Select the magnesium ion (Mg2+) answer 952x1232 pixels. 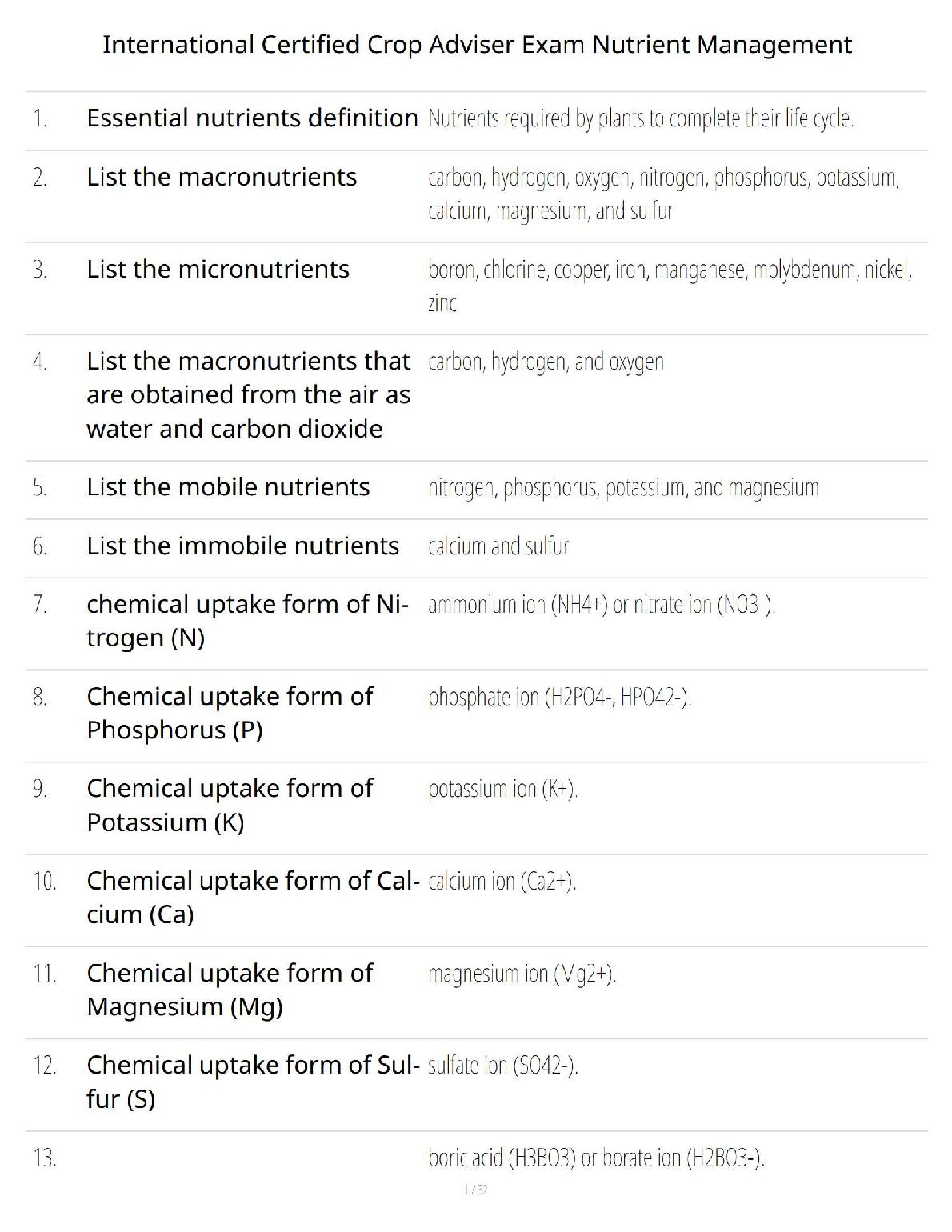click(x=522, y=974)
